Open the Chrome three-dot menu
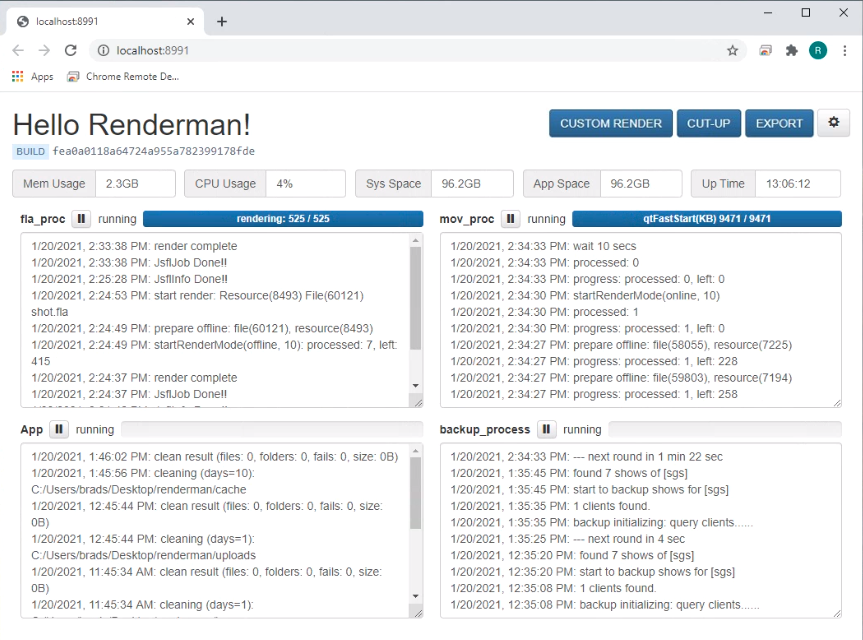 [x=843, y=50]
